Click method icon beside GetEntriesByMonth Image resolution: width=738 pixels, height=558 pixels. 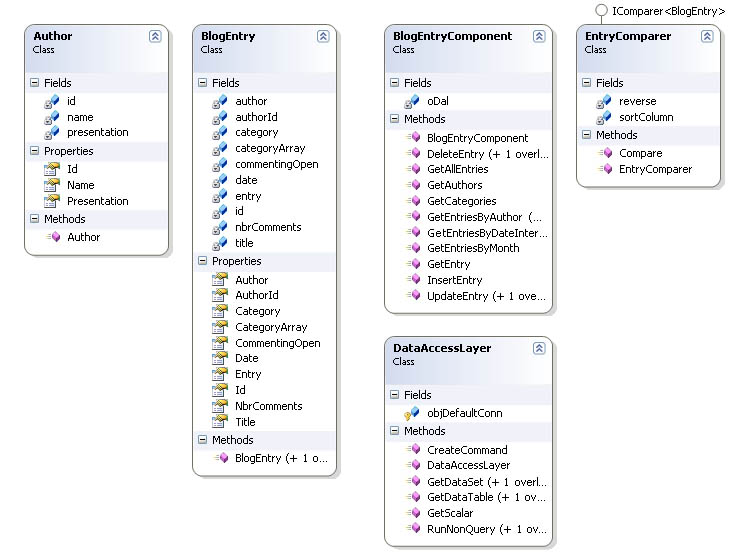[x=414, y=248]
